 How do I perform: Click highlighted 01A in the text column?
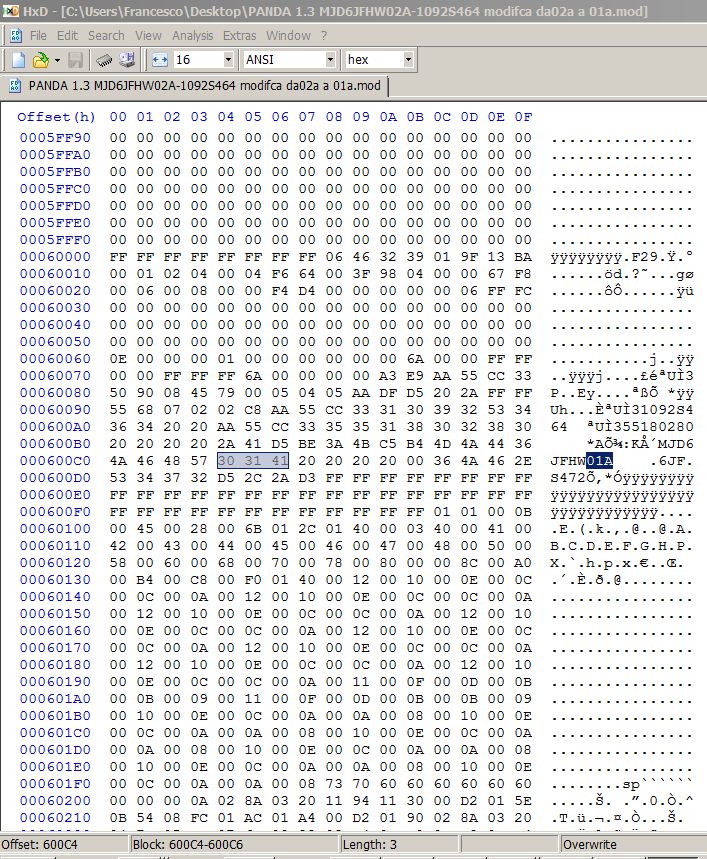[599, 461]
